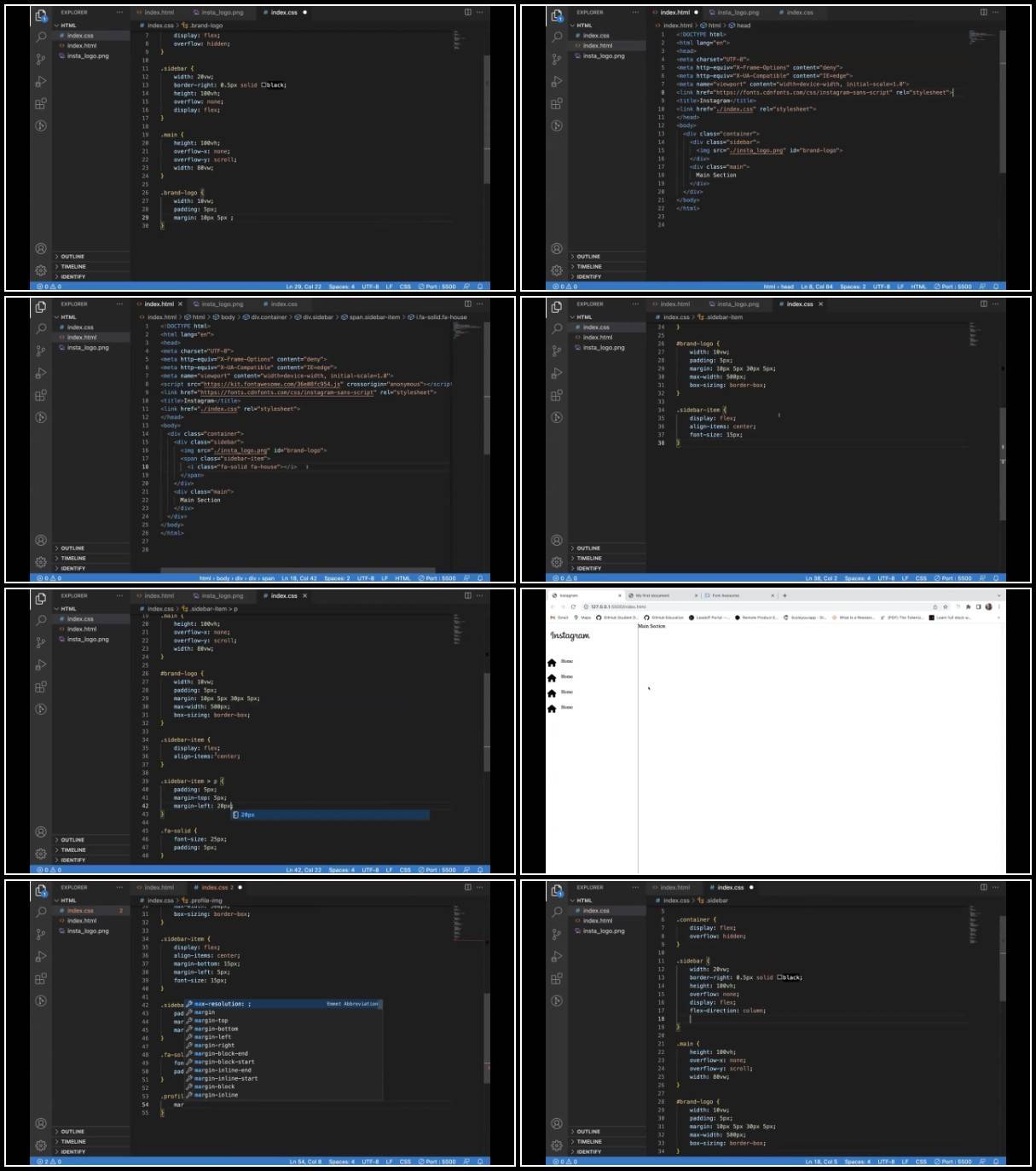1036x1171 pixels.
Task: Click the minimap in the Ln 8, Col 84 editor
Action: 981,37
